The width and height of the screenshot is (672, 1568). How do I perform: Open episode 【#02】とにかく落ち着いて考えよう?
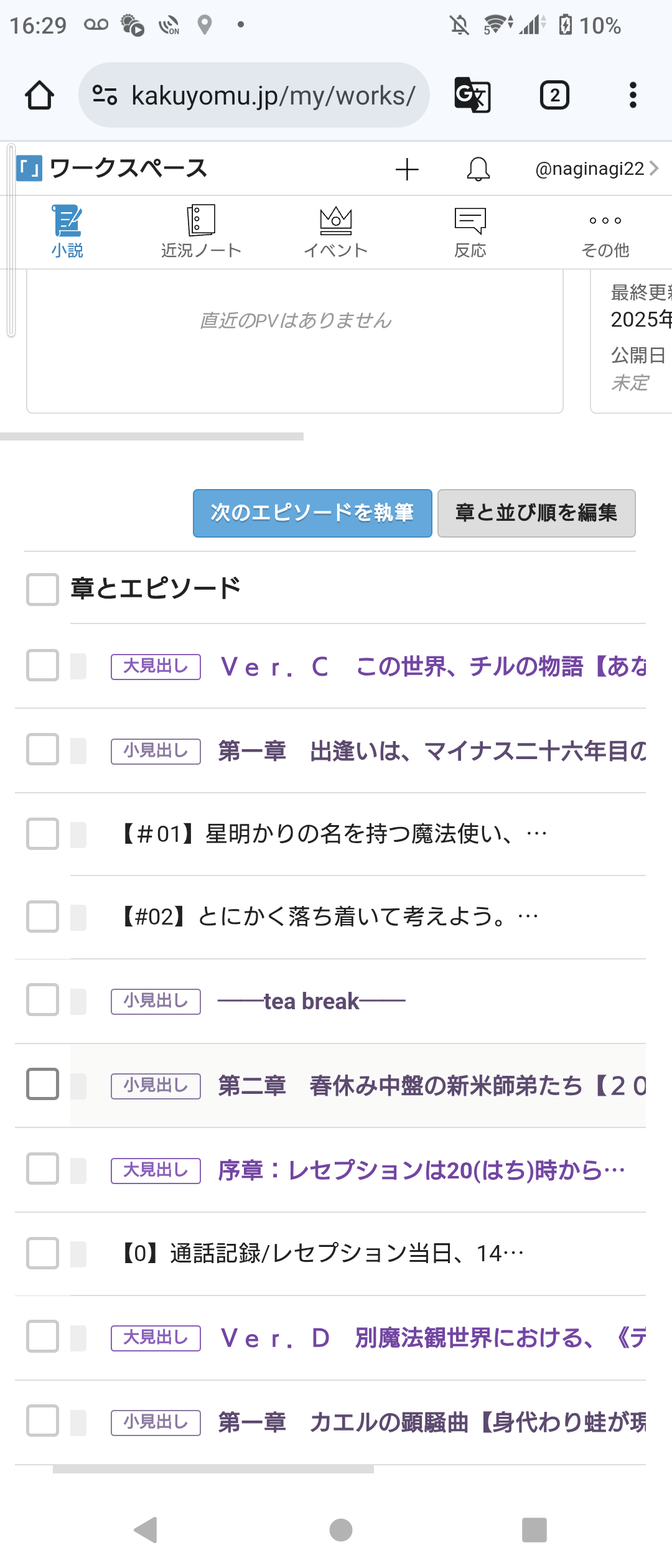330,917
